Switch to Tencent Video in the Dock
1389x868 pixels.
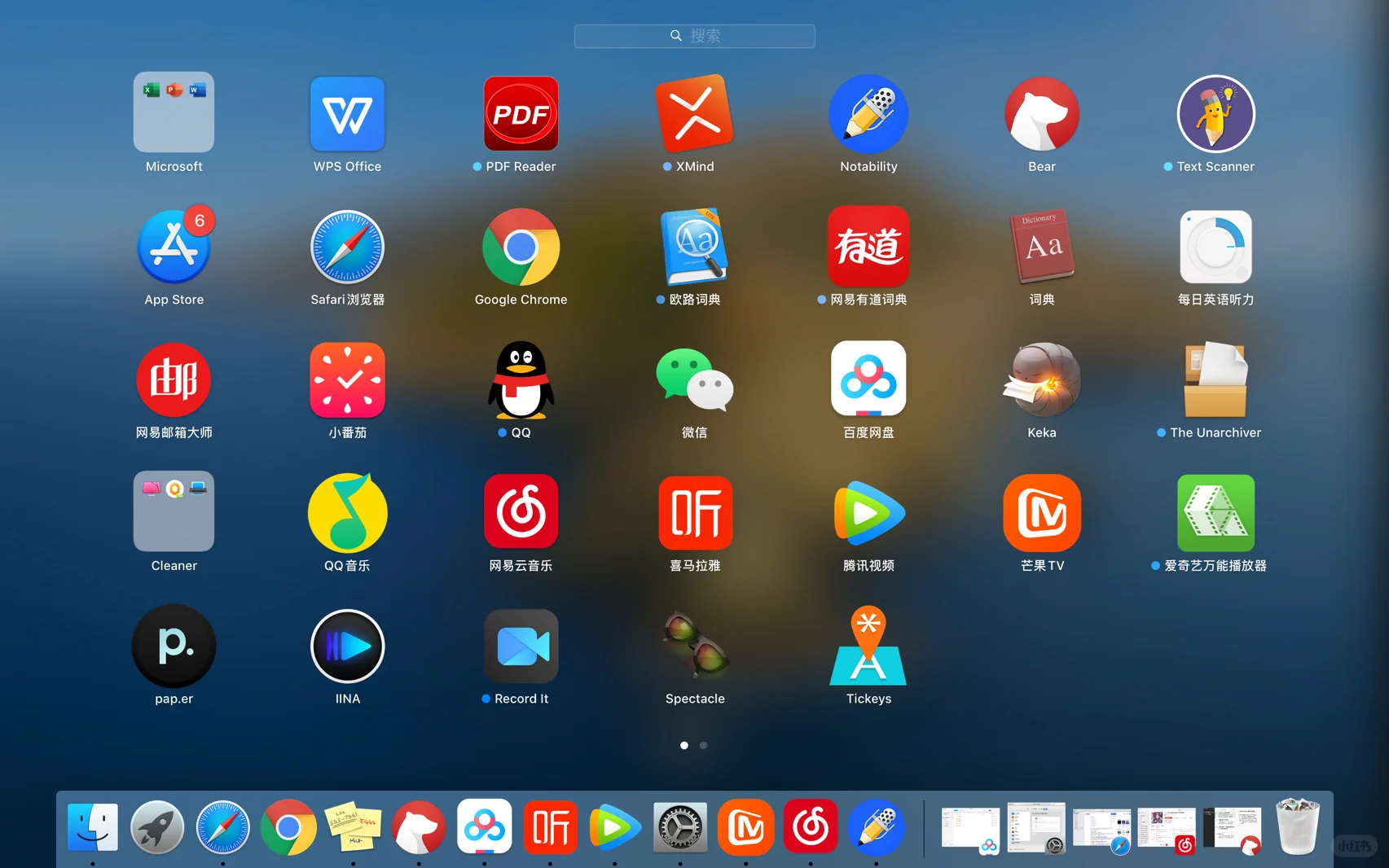(x=615, y=826)
